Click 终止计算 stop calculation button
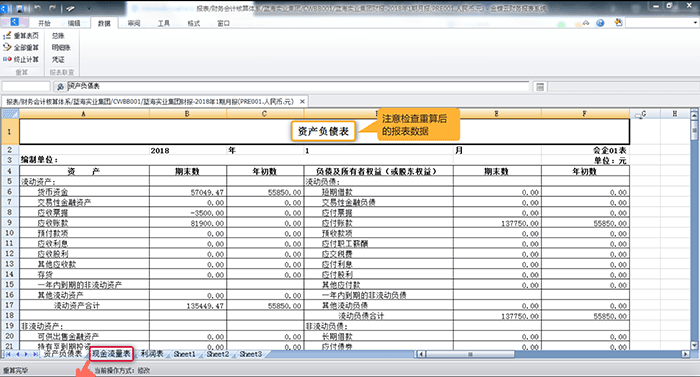The height and width of the screenshot is (377, 700). 21,59
